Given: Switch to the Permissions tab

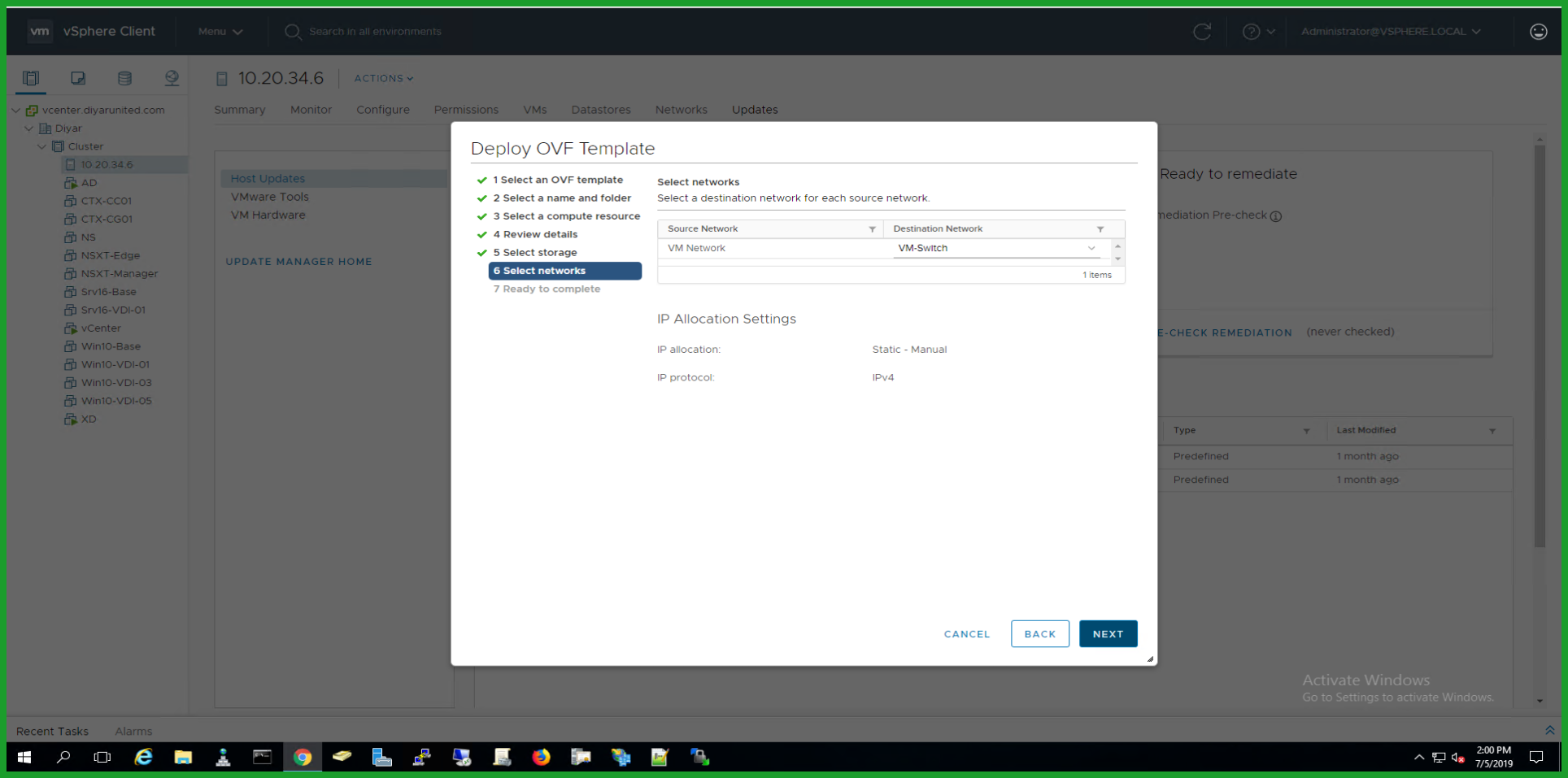Looking at the screenshot, I should pos(466,110).
